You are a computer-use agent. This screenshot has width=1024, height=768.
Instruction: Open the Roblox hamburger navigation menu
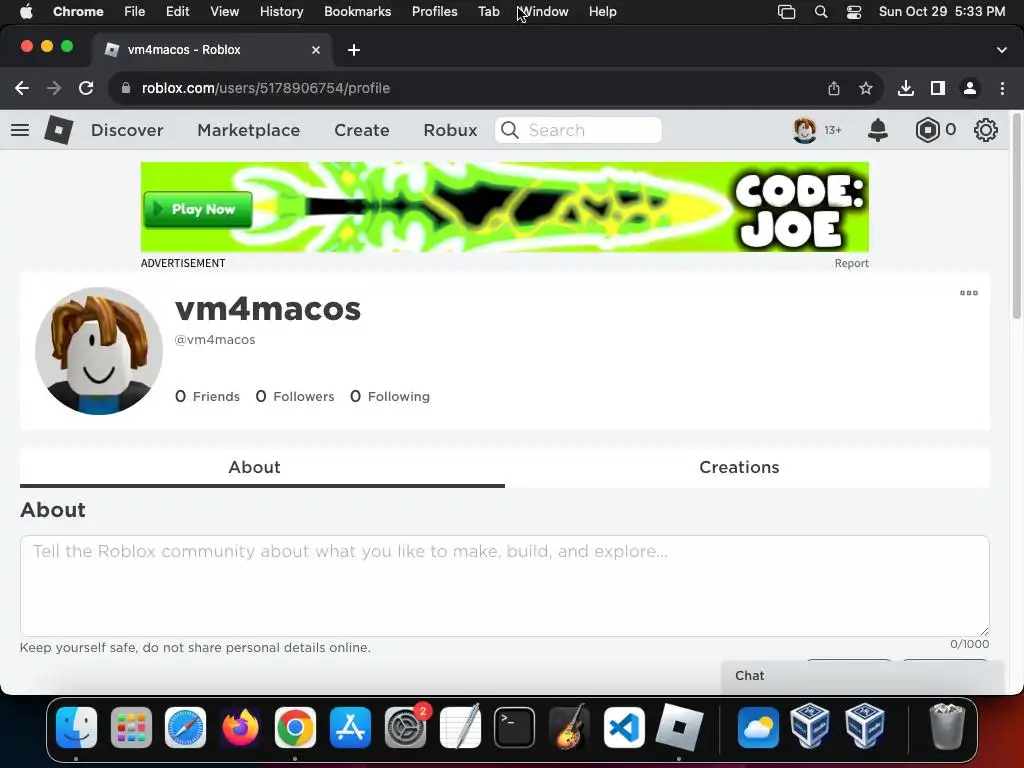(20, 130)
